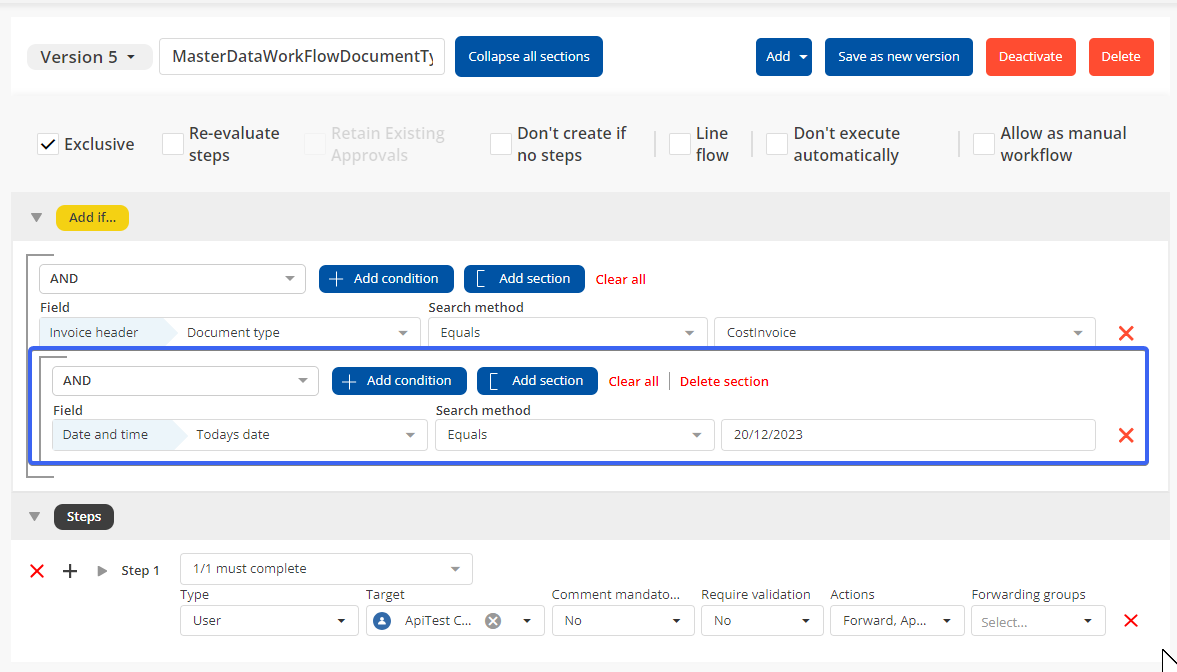Add a new step with plus icon

(x=70, y=571)
